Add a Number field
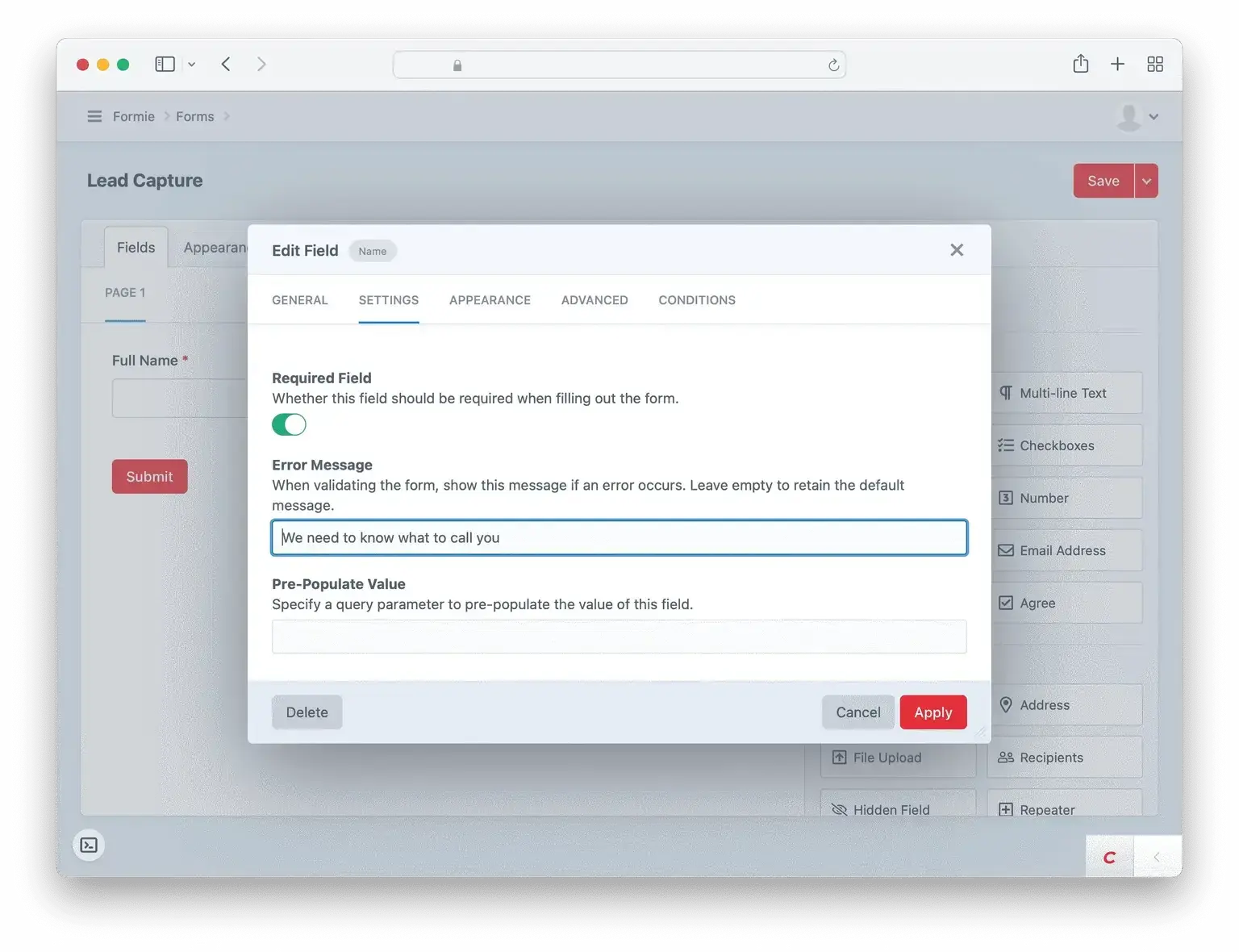 coord(1043,498)
